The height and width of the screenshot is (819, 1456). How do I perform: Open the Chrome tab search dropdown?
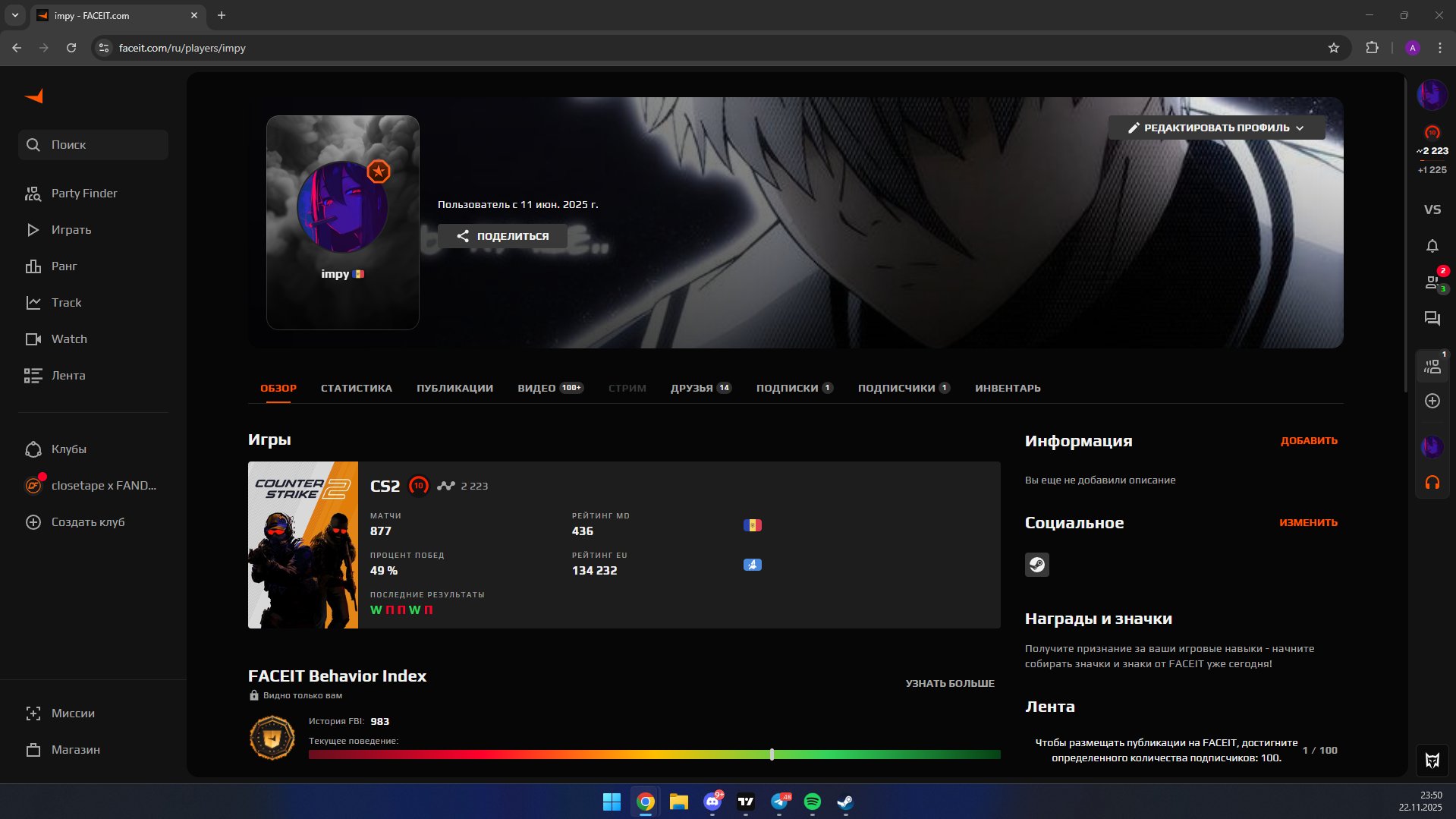coord(14,15)
